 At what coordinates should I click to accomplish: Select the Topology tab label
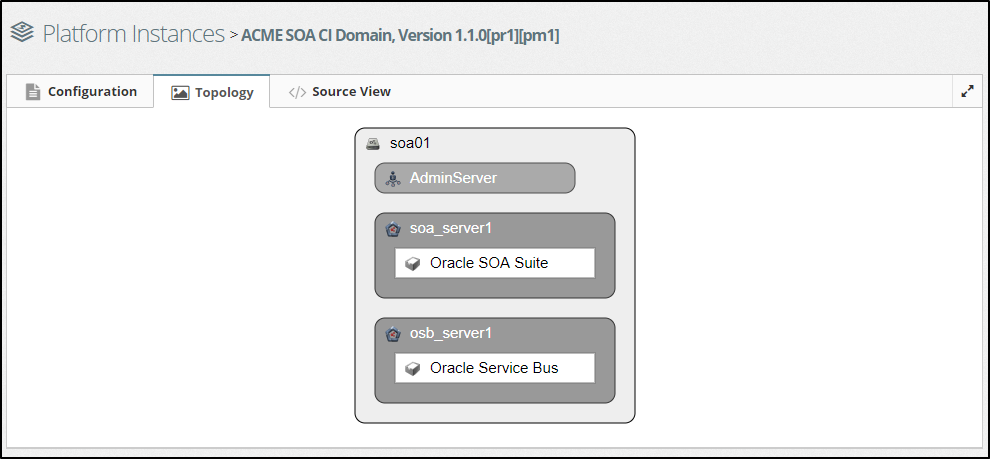[224, 92]
